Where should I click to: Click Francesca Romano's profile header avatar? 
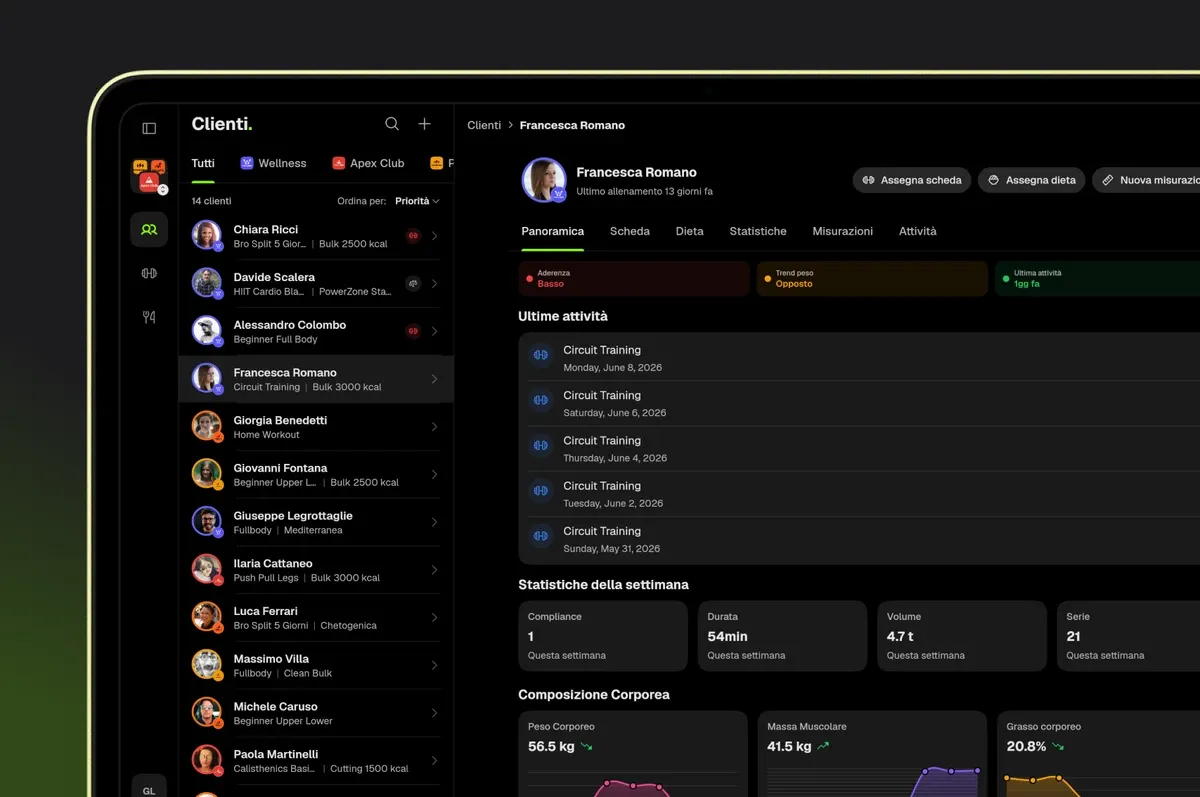tap(544, 180)
